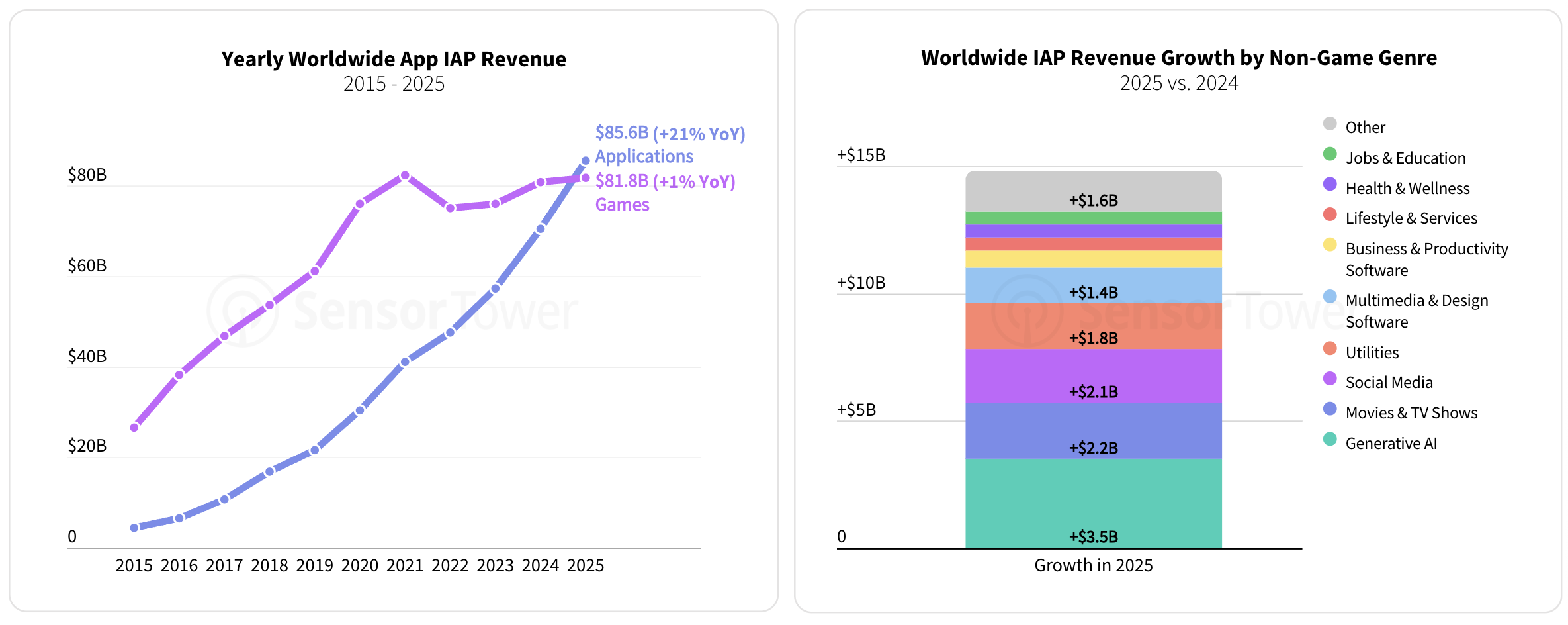
Task: Click the '2015 - 2025' subtitle
Action: [394, 84]
